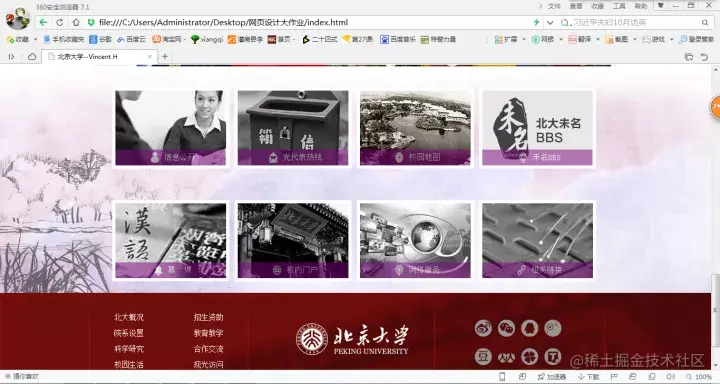Click the magnifier search button
Viewport: 720px width, 384px height.
[x=705, y=23]
